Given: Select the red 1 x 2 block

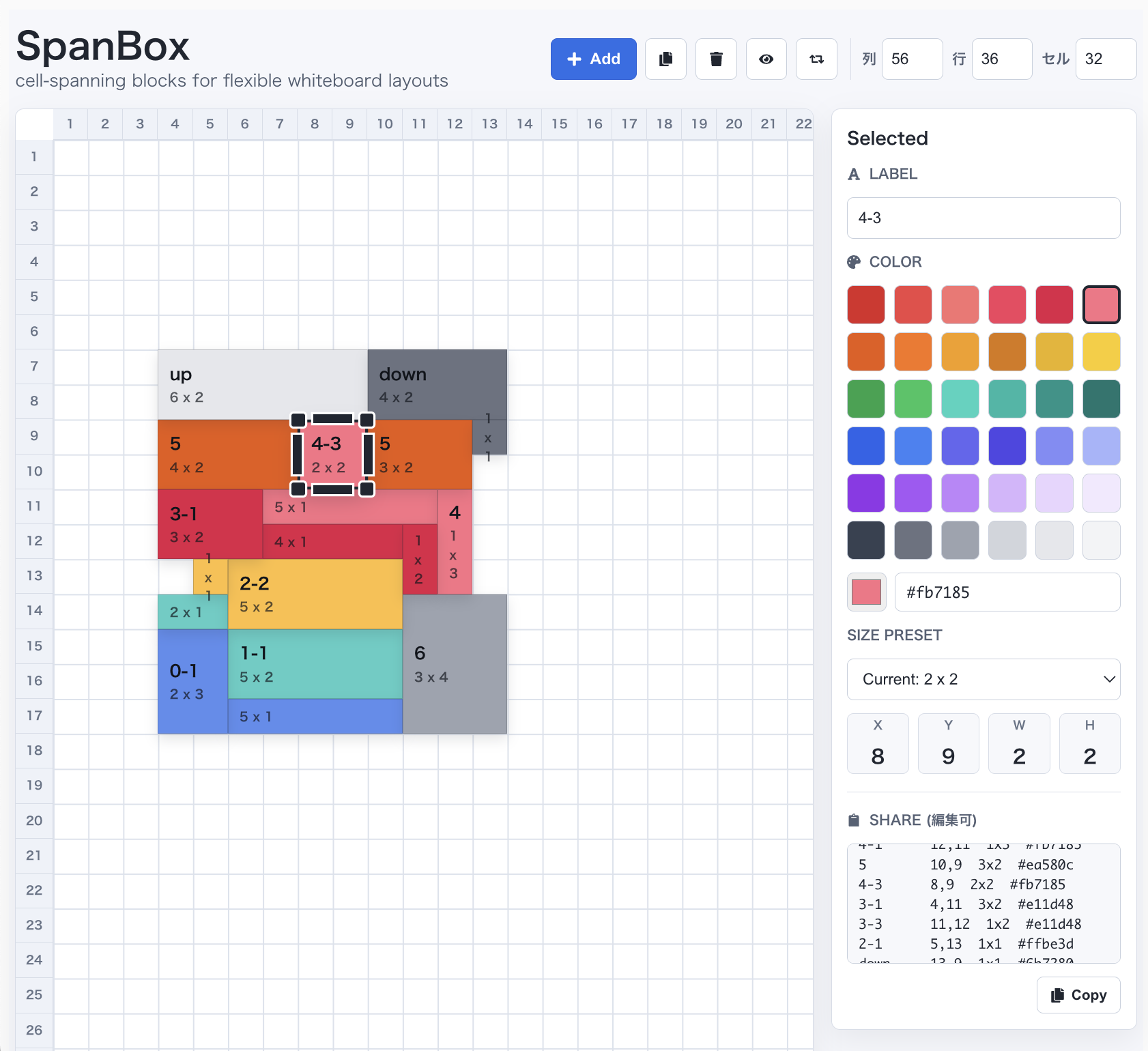Looking at the screenshot, I should 420,560.
